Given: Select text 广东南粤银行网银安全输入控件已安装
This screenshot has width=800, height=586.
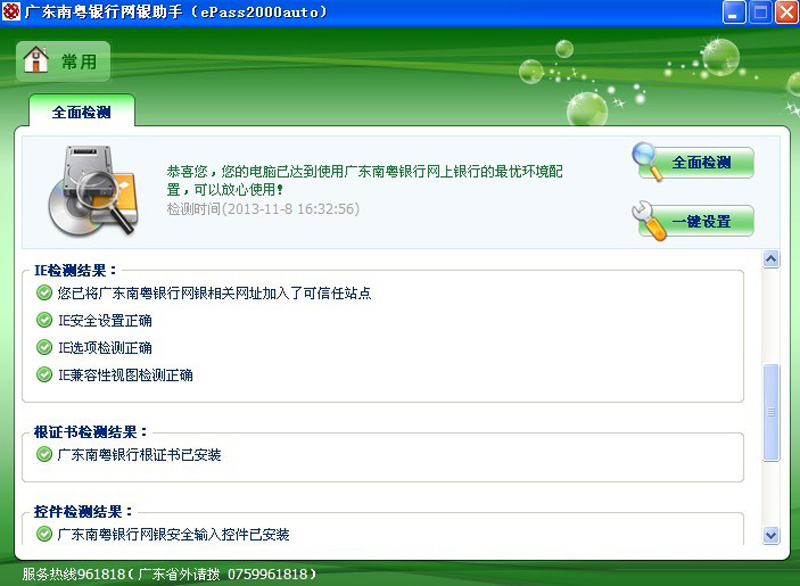Looking at the screenshot, I should 173,534.
